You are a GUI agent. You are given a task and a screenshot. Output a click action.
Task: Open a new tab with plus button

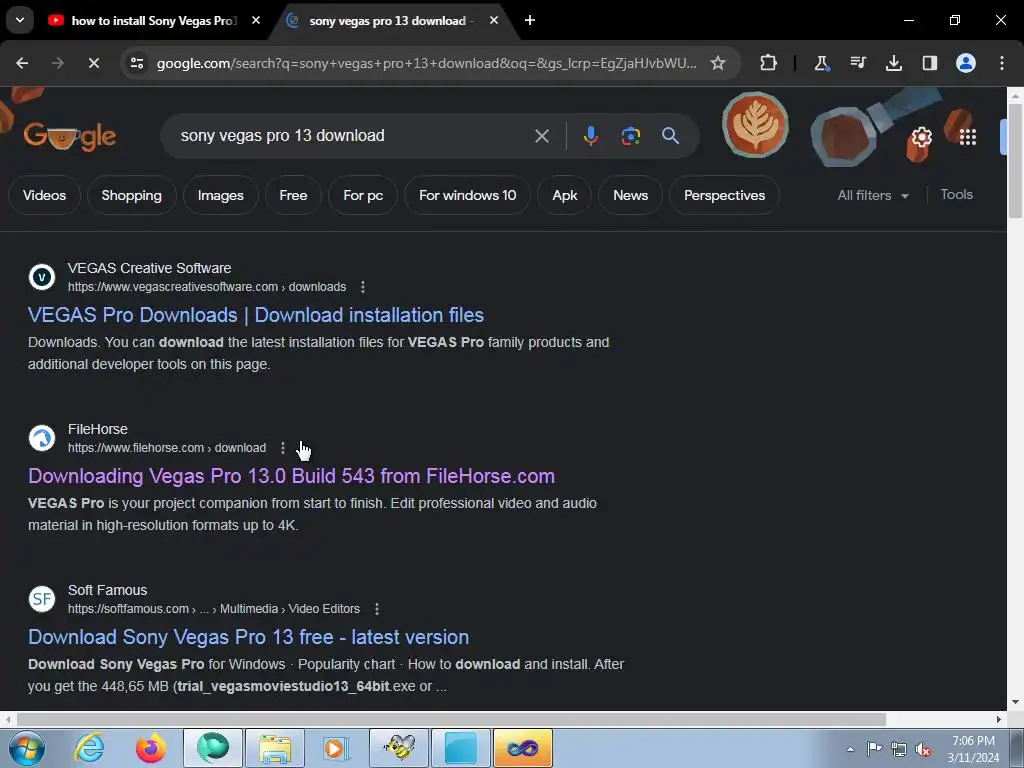tap(530, 20)
